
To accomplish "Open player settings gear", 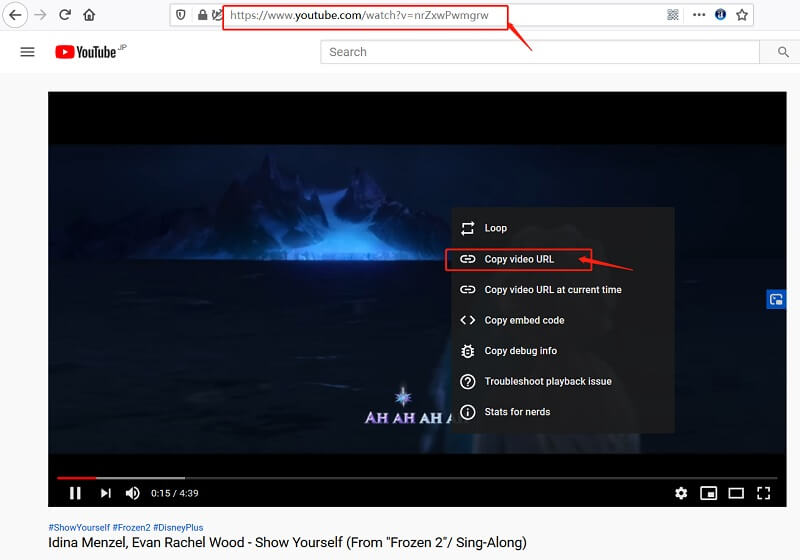I will pos(681,493).
